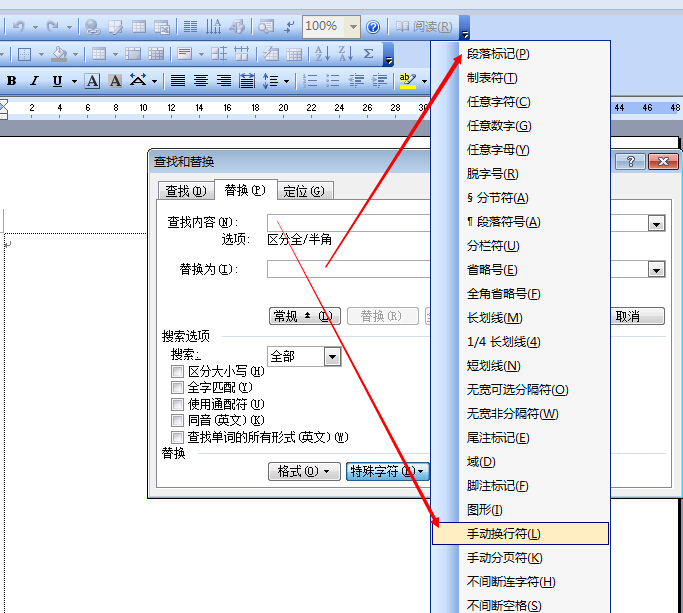Expand the 搜索 全部 dropdown
683x613 pixels.
332,357
